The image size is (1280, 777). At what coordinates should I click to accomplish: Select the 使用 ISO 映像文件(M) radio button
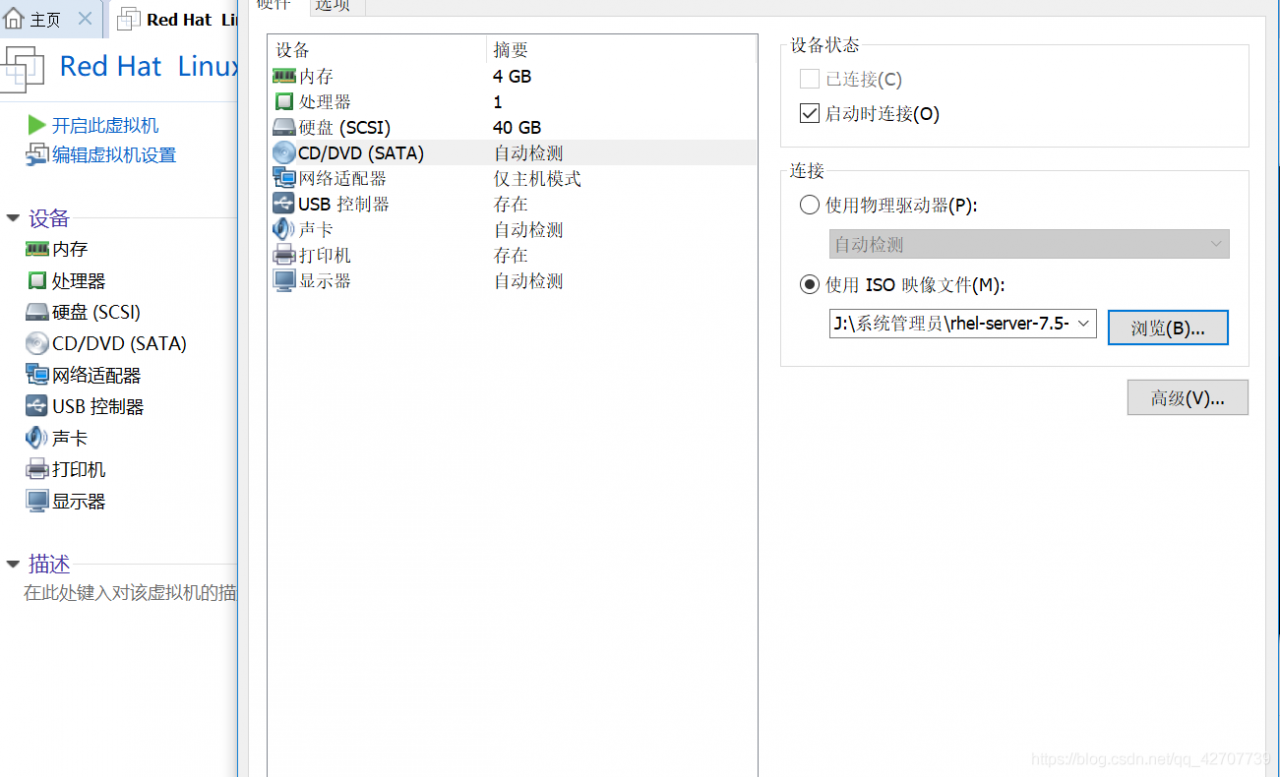810,285
